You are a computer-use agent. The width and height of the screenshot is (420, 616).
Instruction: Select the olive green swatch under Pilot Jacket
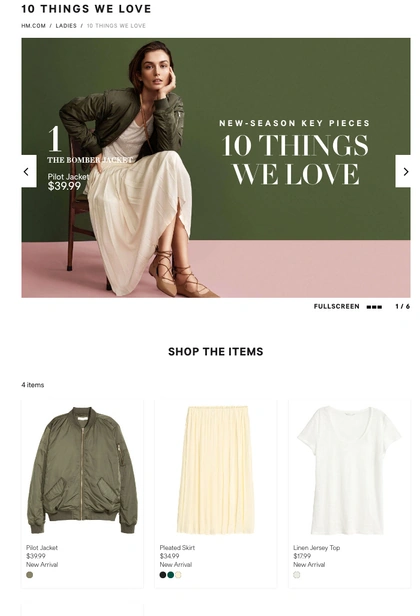(x=29, y=575)
